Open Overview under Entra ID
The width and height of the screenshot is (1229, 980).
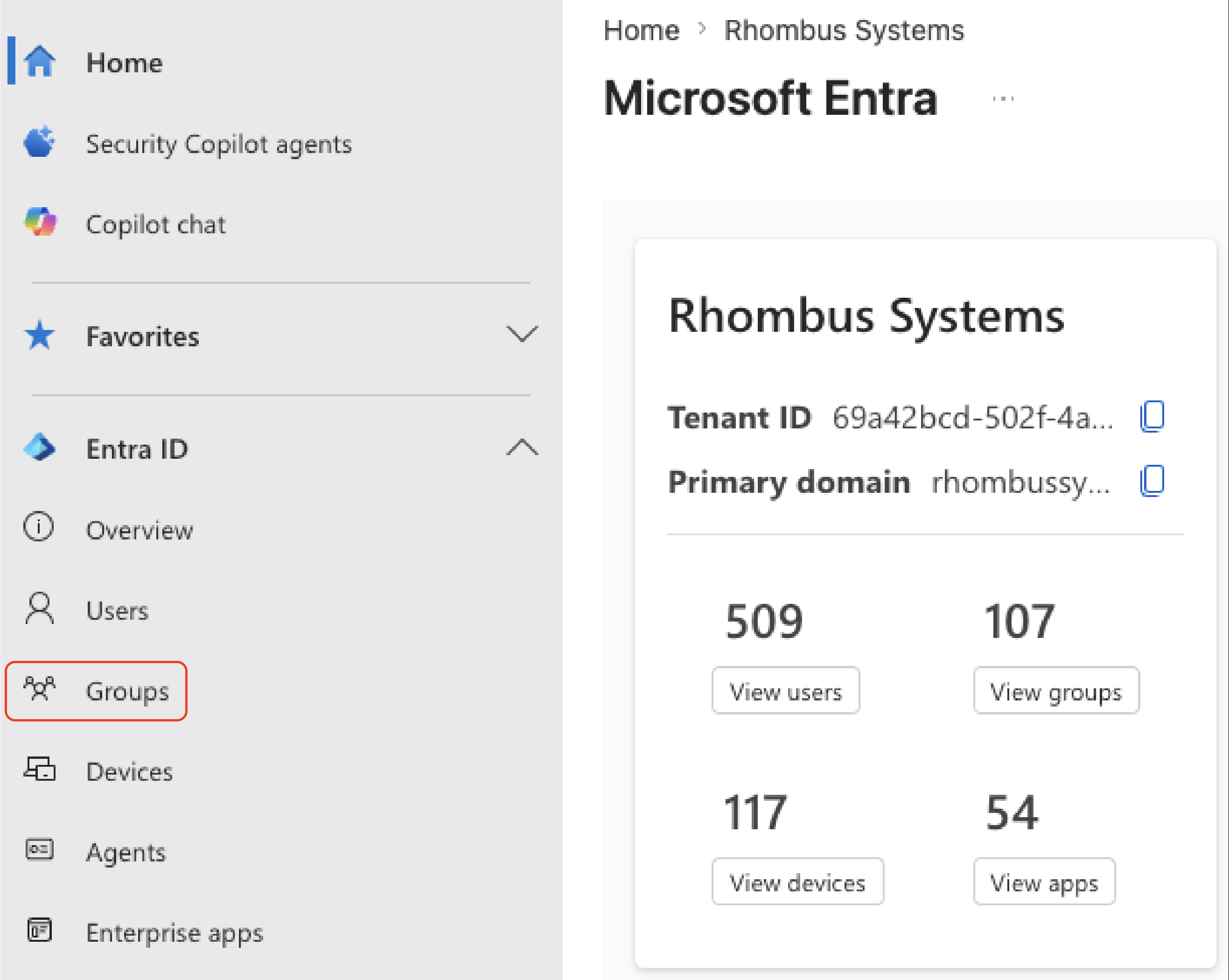click(x=140, y=530)
